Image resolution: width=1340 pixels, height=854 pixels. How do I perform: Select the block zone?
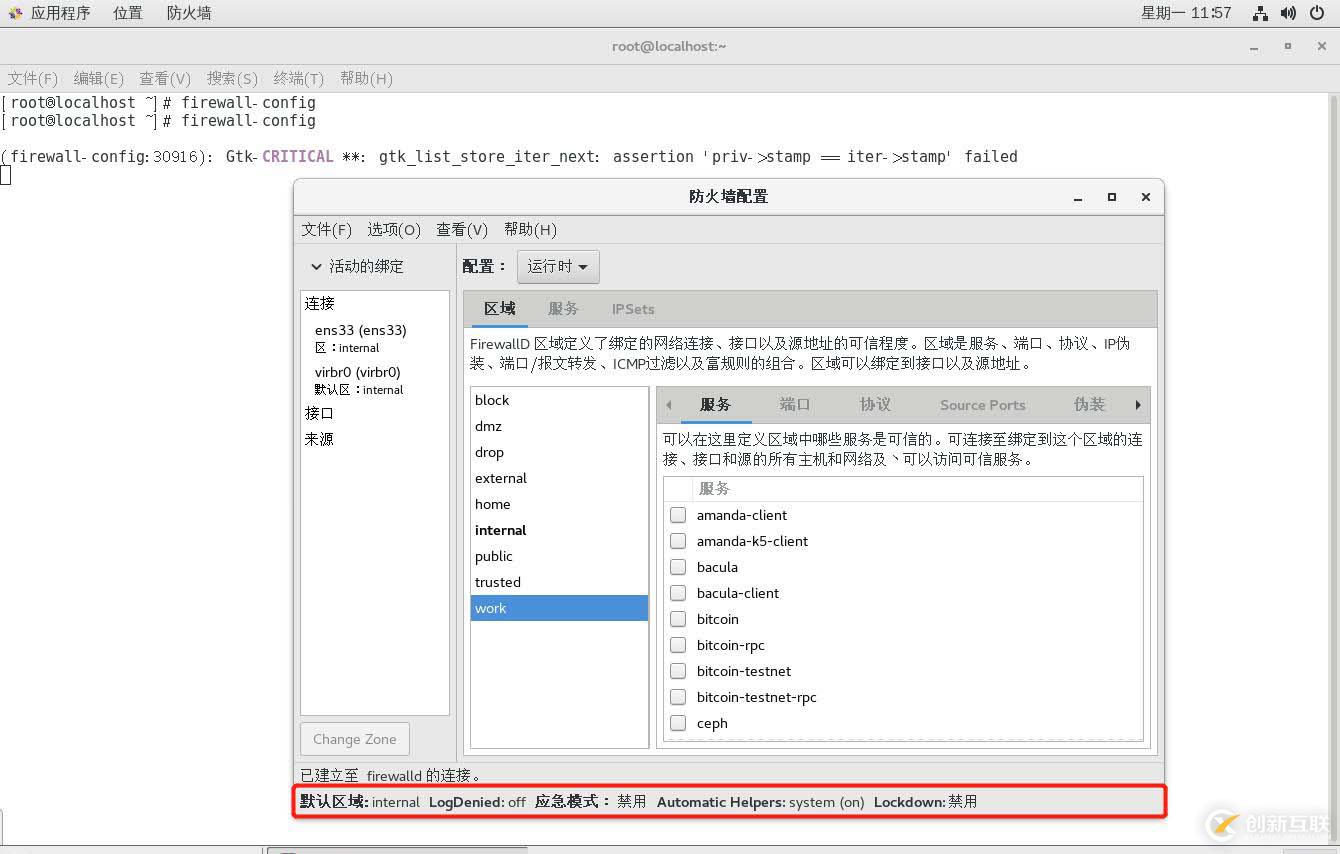[559, 400]
